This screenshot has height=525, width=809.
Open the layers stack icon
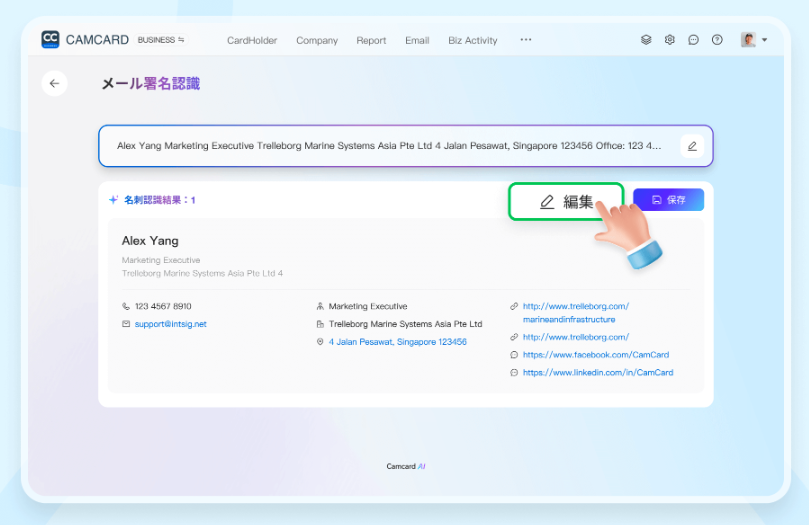[x=646, y=40]
